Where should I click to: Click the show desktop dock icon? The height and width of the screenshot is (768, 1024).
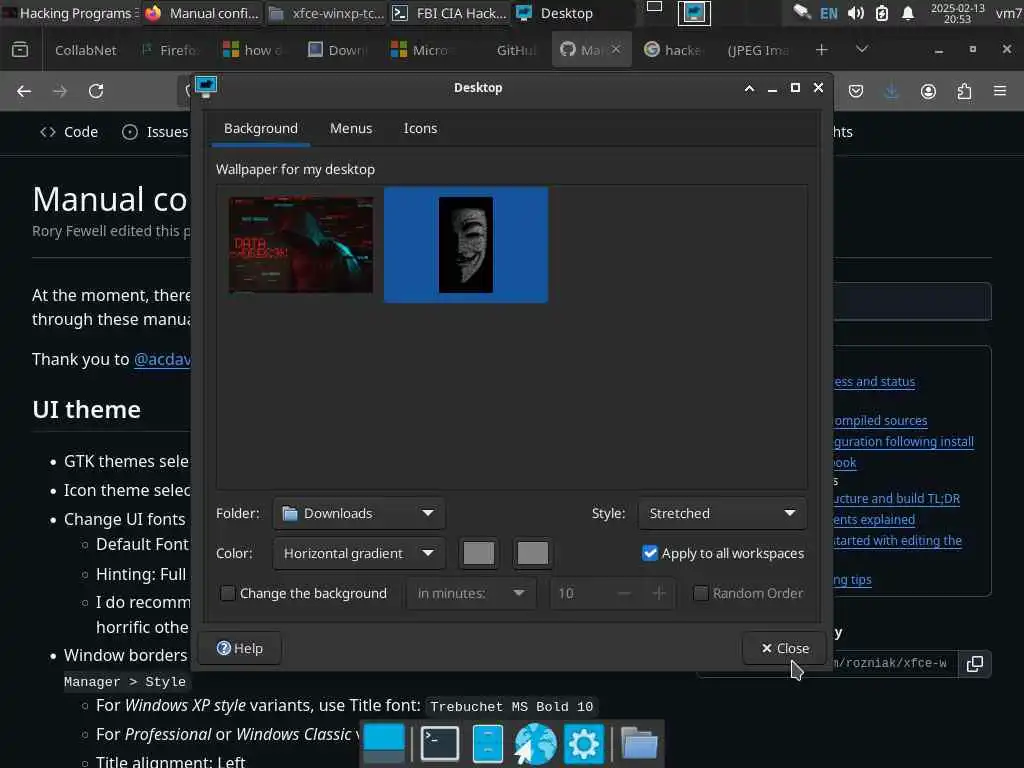(x=384, y=743)
